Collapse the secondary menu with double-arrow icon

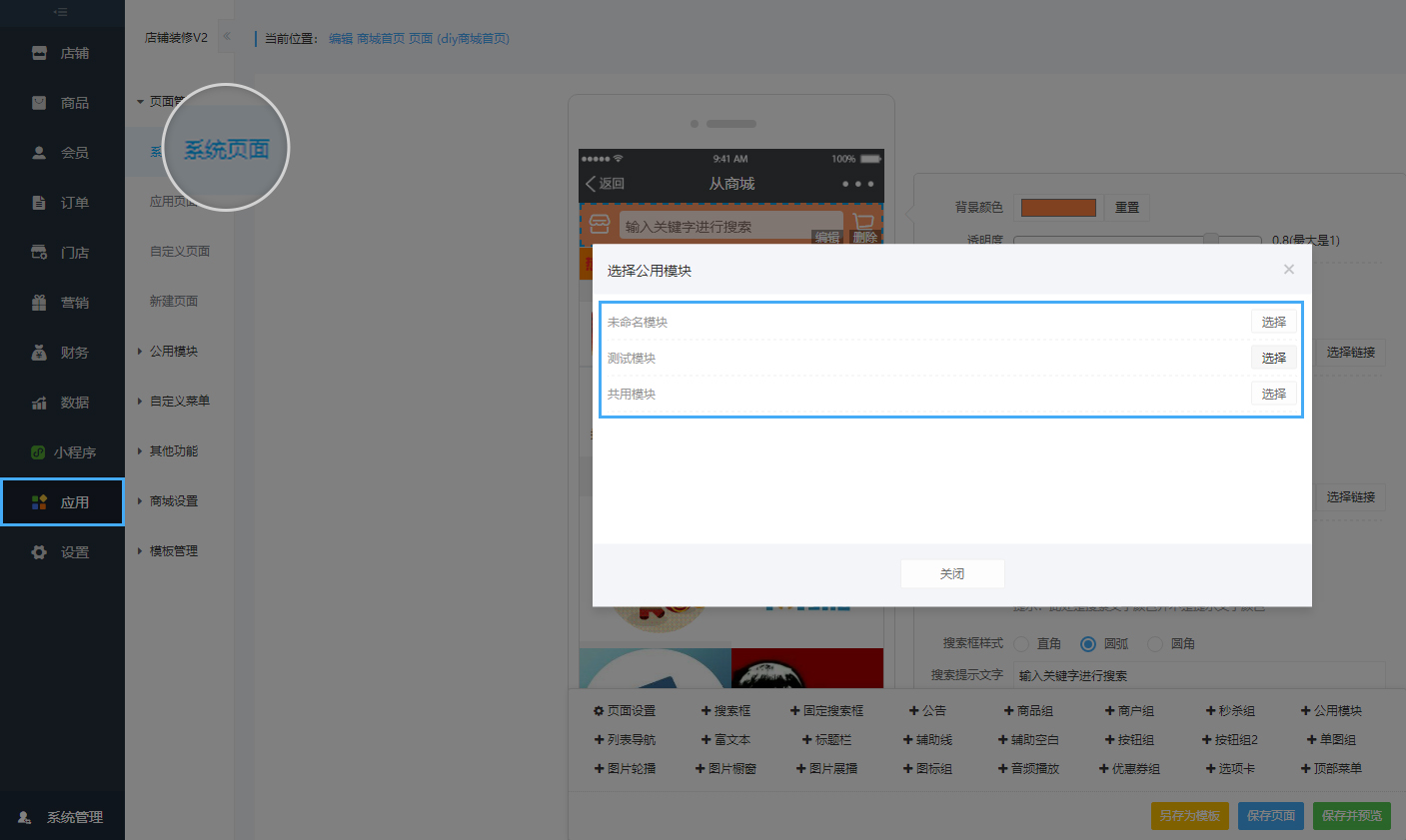pyautogui.click(x=227, y=37)
